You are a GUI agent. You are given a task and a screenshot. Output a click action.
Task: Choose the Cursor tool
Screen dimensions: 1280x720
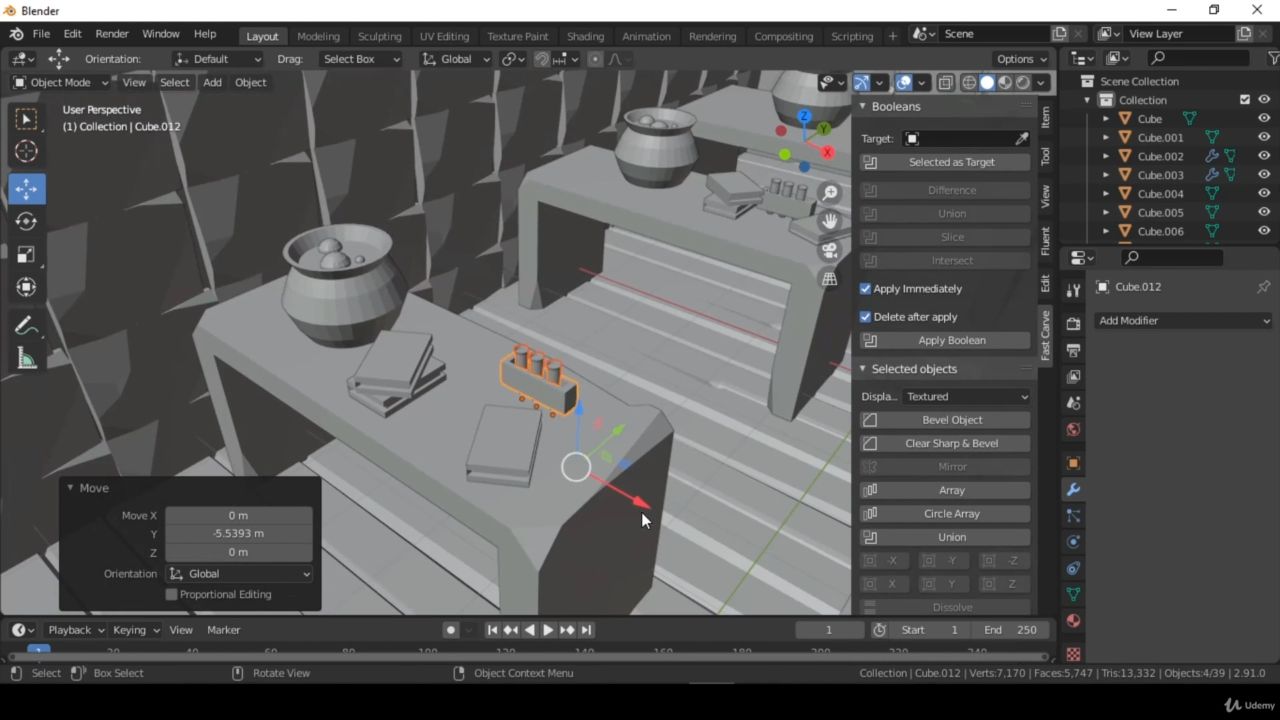pyautogui.click(x=27, y=151)
